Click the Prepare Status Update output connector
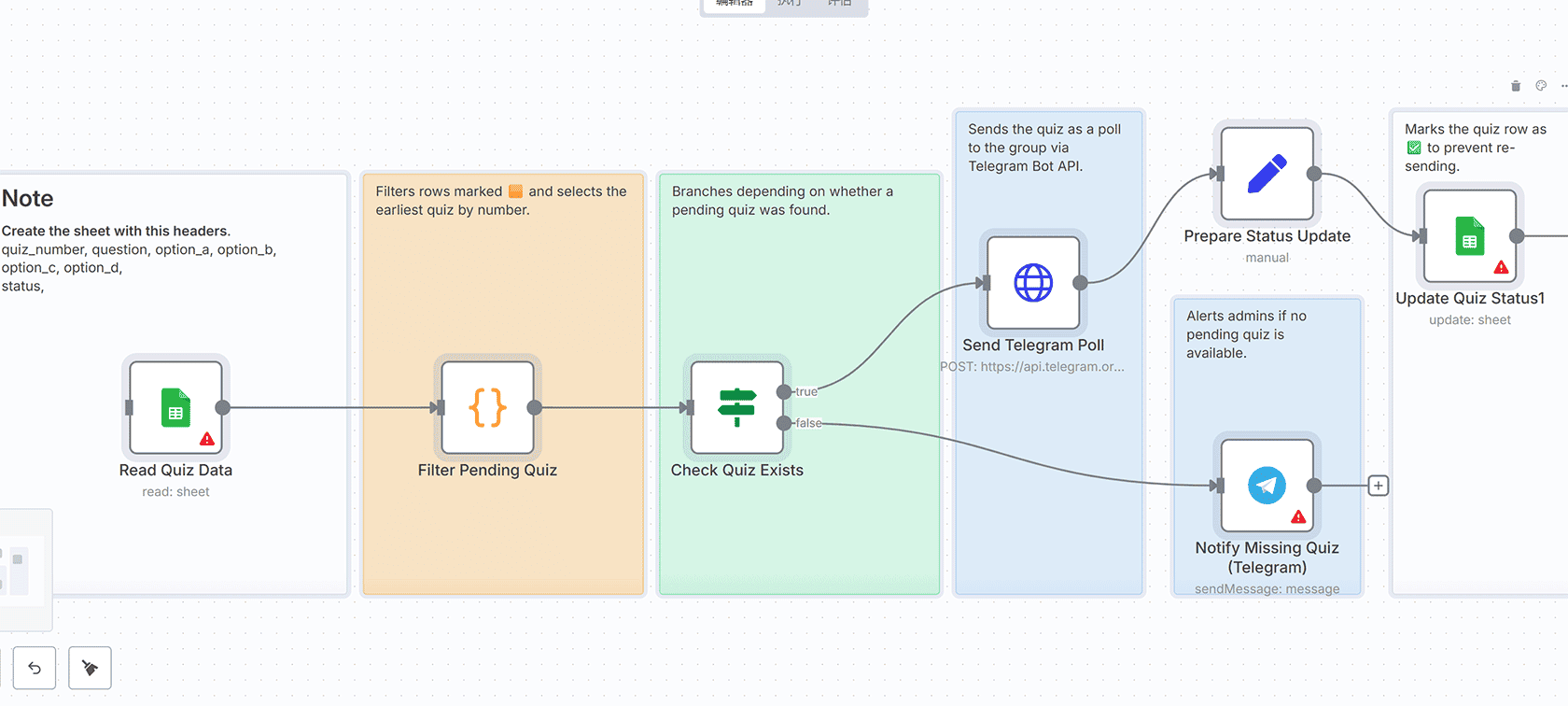The image size is (1568, 706). [1314, 174]
